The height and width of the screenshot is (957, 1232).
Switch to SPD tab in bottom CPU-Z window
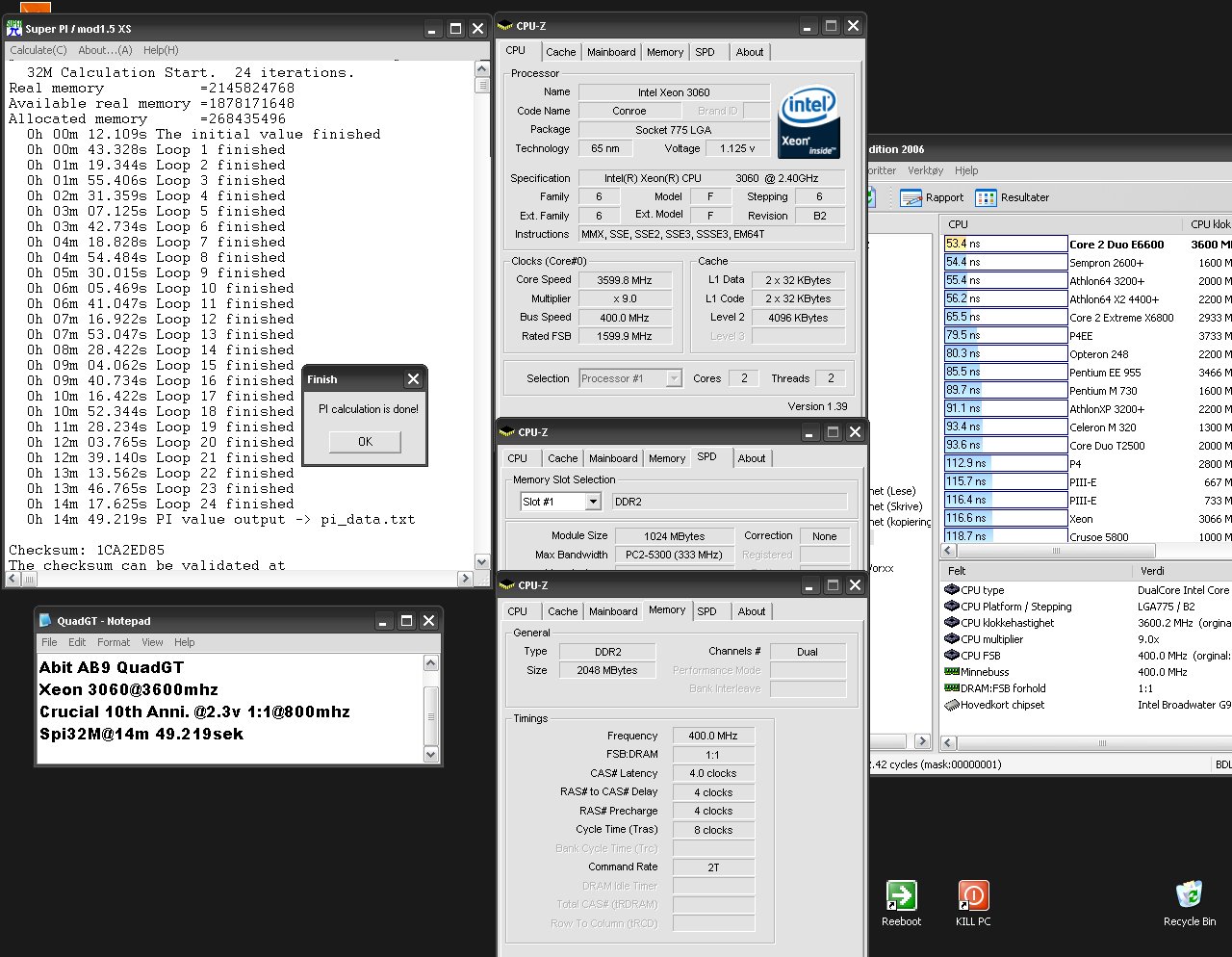[x=706, y=611]
